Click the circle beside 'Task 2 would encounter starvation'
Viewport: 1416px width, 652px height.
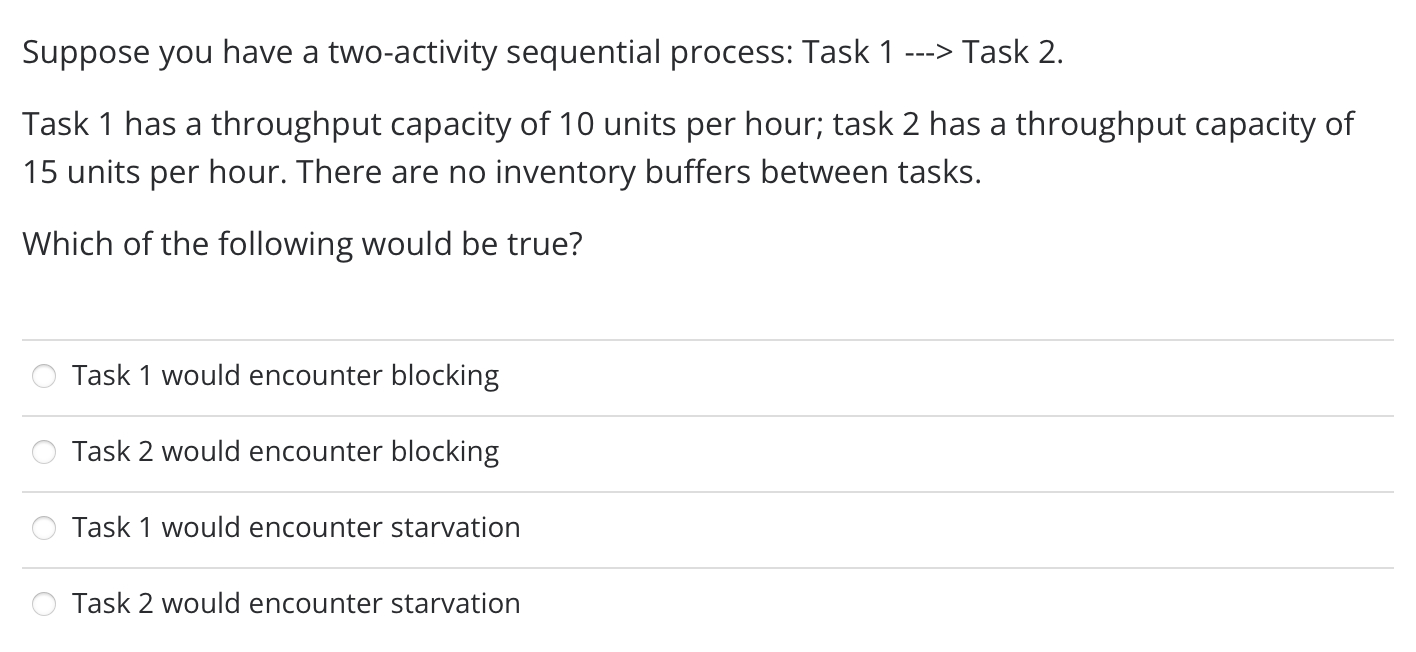click(x=44, y=604)
